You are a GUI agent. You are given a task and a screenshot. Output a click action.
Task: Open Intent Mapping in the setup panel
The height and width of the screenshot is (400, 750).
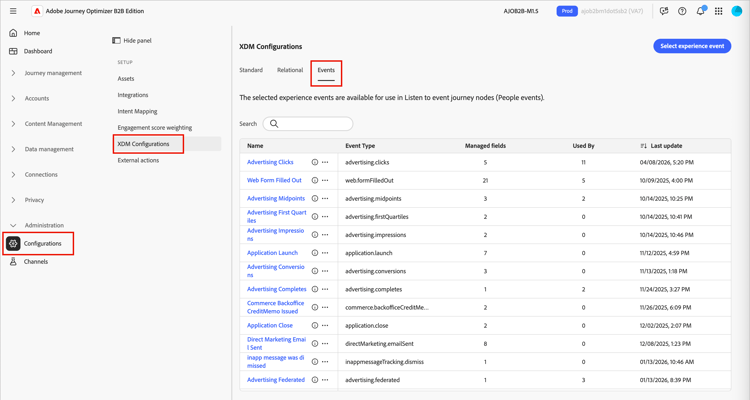(137, 111)
